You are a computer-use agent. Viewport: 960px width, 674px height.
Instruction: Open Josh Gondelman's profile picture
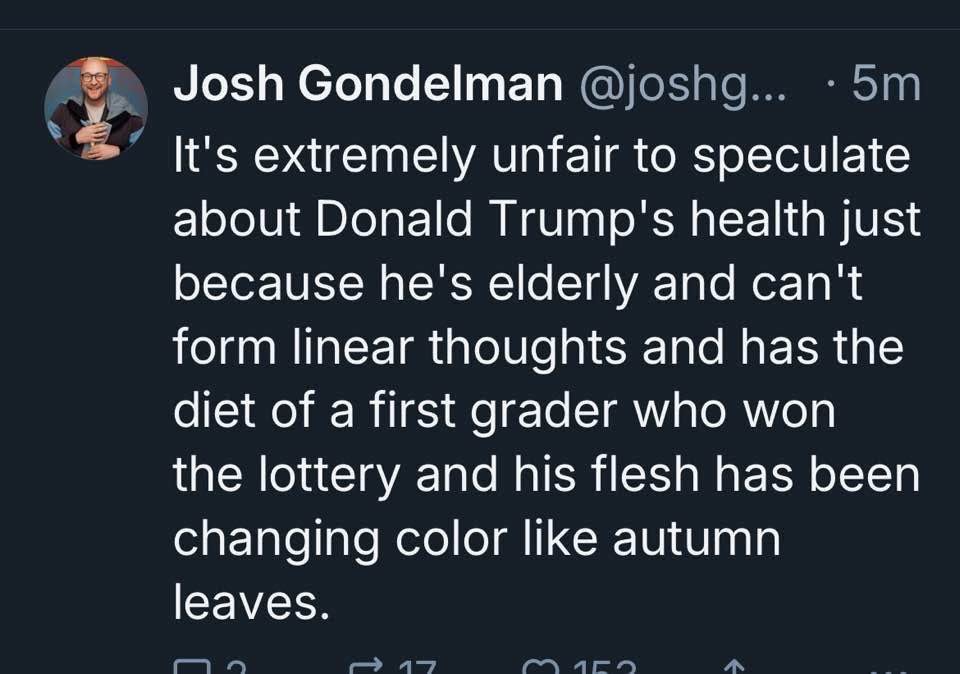[96, 108]
